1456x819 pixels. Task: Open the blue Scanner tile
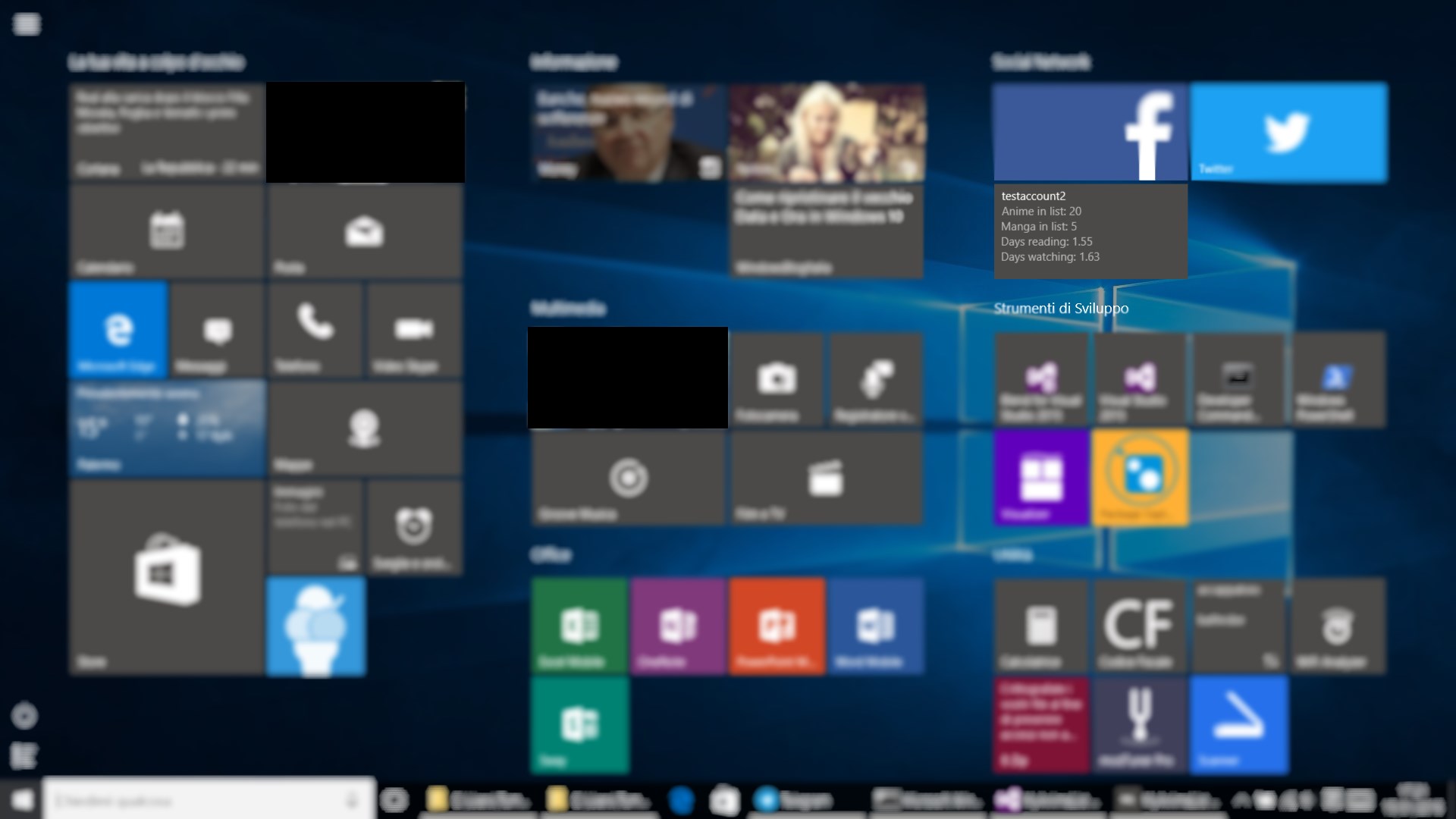tap(1238, 724)
